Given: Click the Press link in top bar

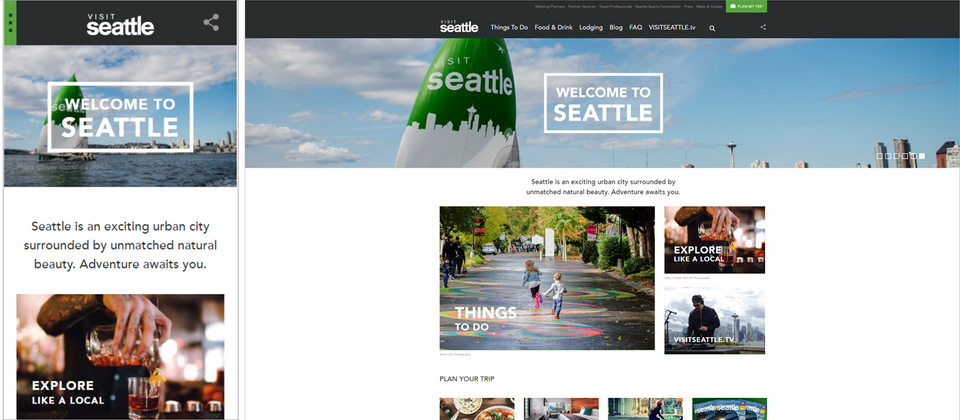Looking at the screenshot, I should (x=689, y=7).
